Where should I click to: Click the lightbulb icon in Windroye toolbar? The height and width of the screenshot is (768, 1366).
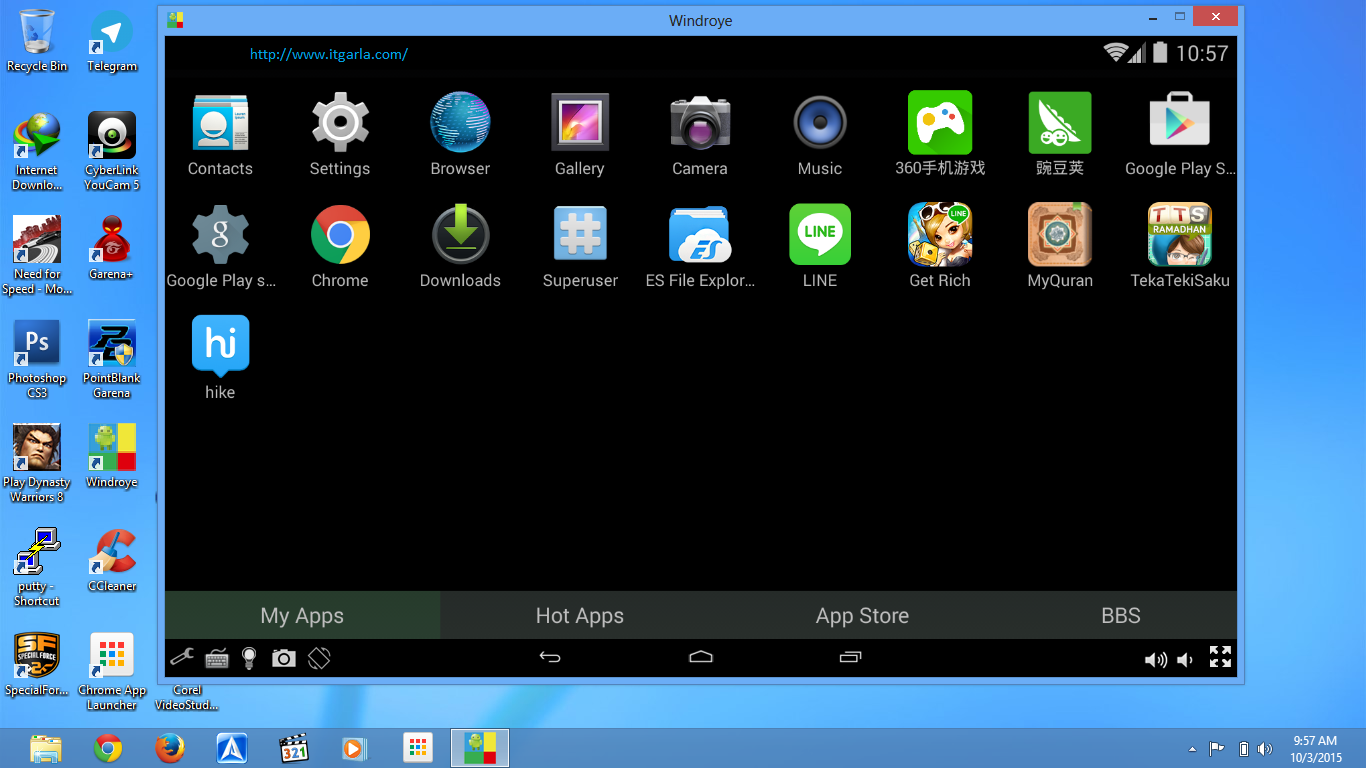[249, 658]
